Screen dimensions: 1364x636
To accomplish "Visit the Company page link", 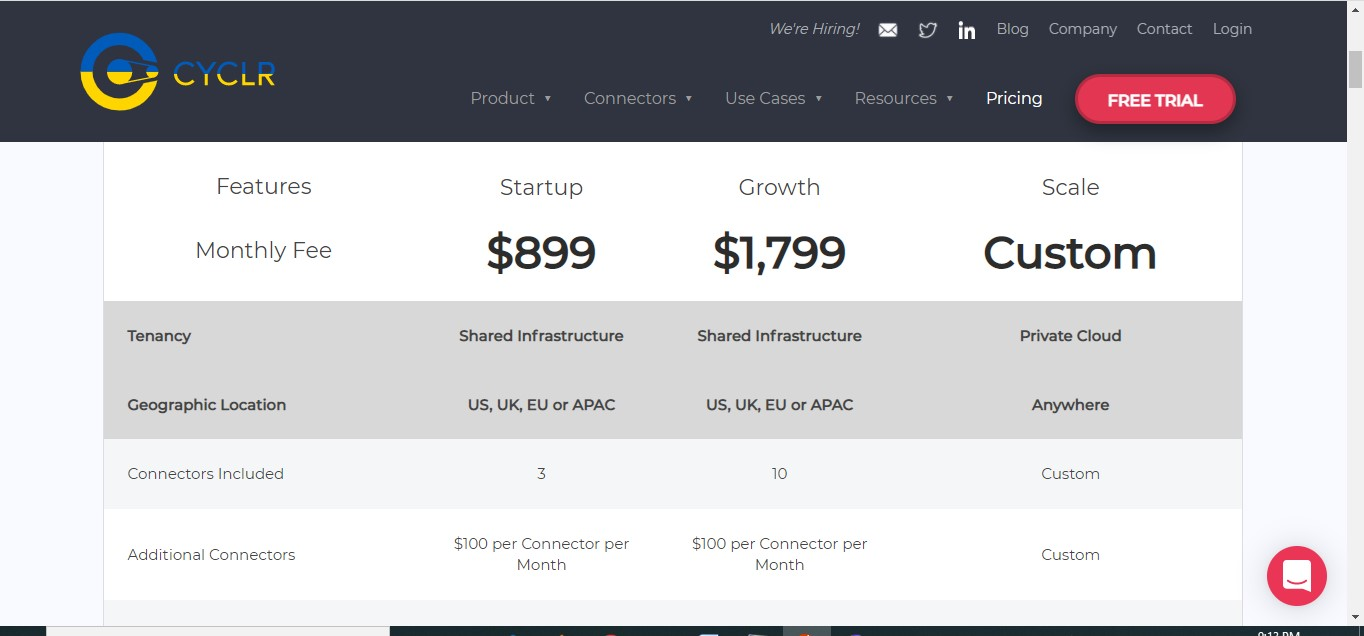I will [1082, 29].
